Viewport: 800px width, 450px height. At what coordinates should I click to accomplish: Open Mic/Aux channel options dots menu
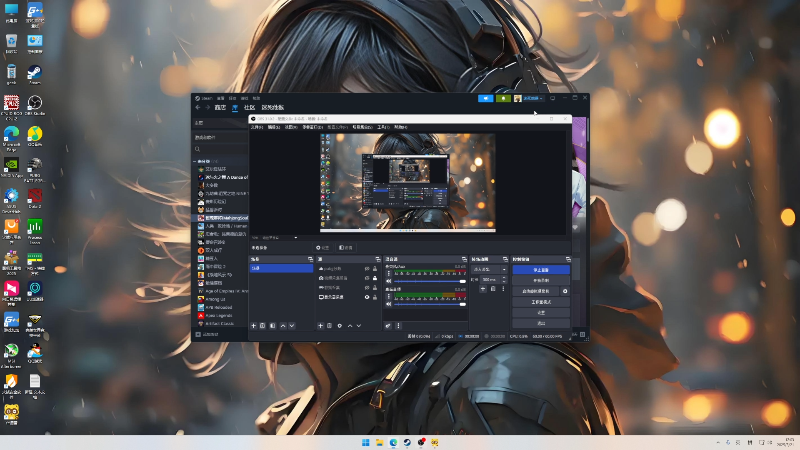pyautogui.click(x=389, y=273)
